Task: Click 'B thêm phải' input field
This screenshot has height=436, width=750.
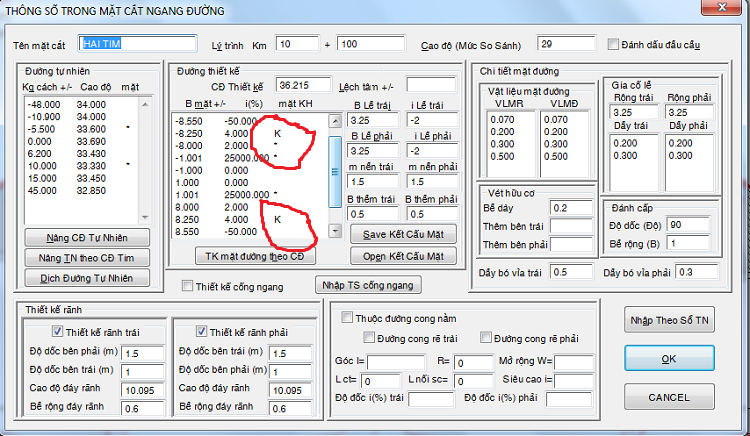Action: point(432,214)
